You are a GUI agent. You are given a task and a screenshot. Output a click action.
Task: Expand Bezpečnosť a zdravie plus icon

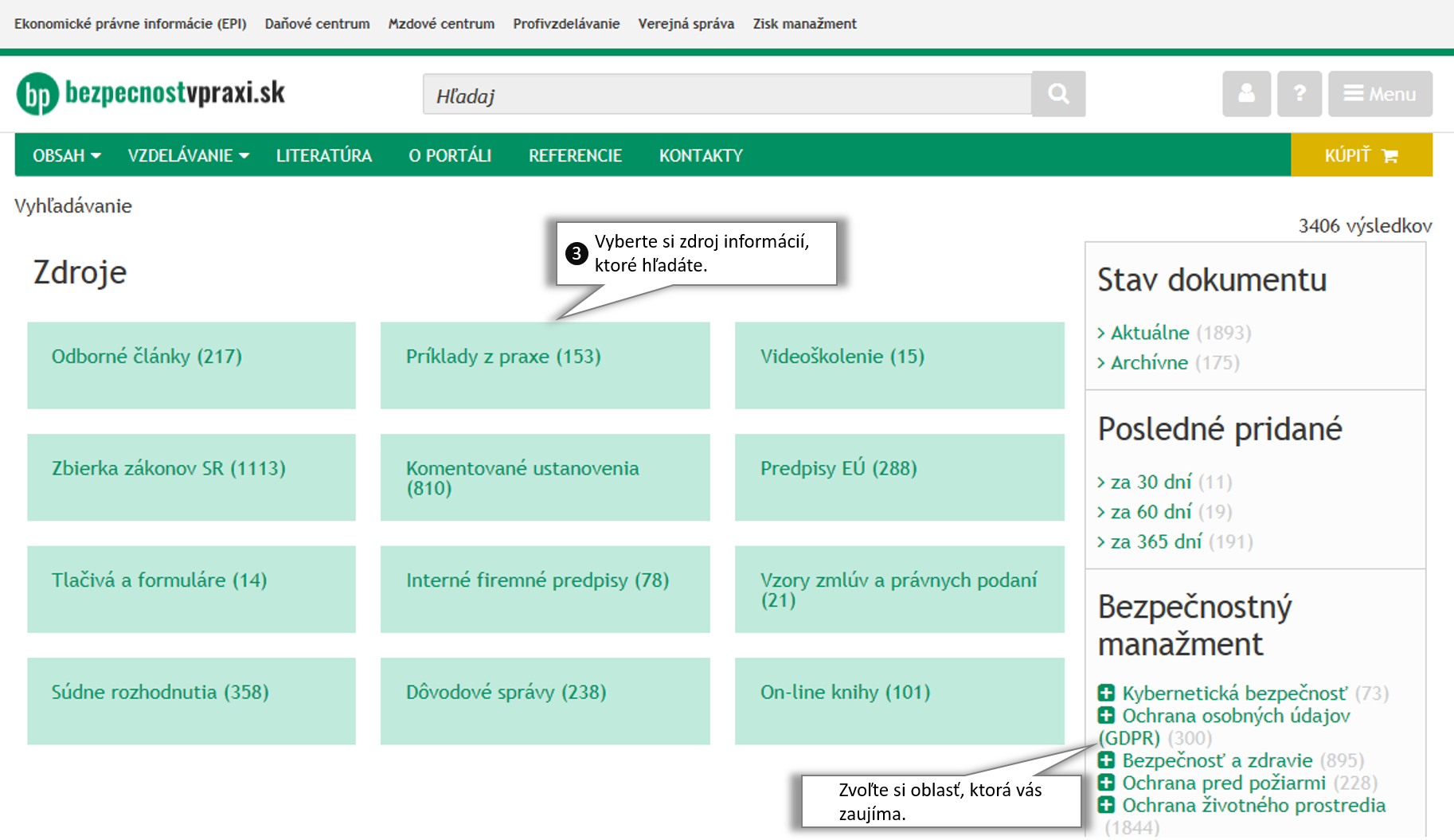1106,760
